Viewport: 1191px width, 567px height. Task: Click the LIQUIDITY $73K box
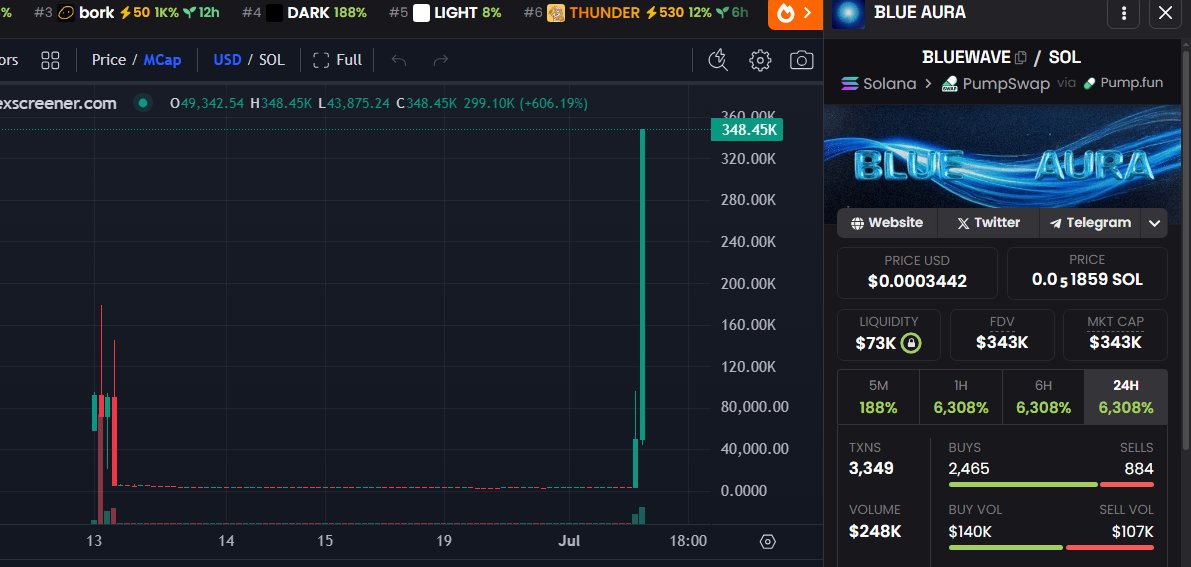pyautogui.click(x=889, y=334)
